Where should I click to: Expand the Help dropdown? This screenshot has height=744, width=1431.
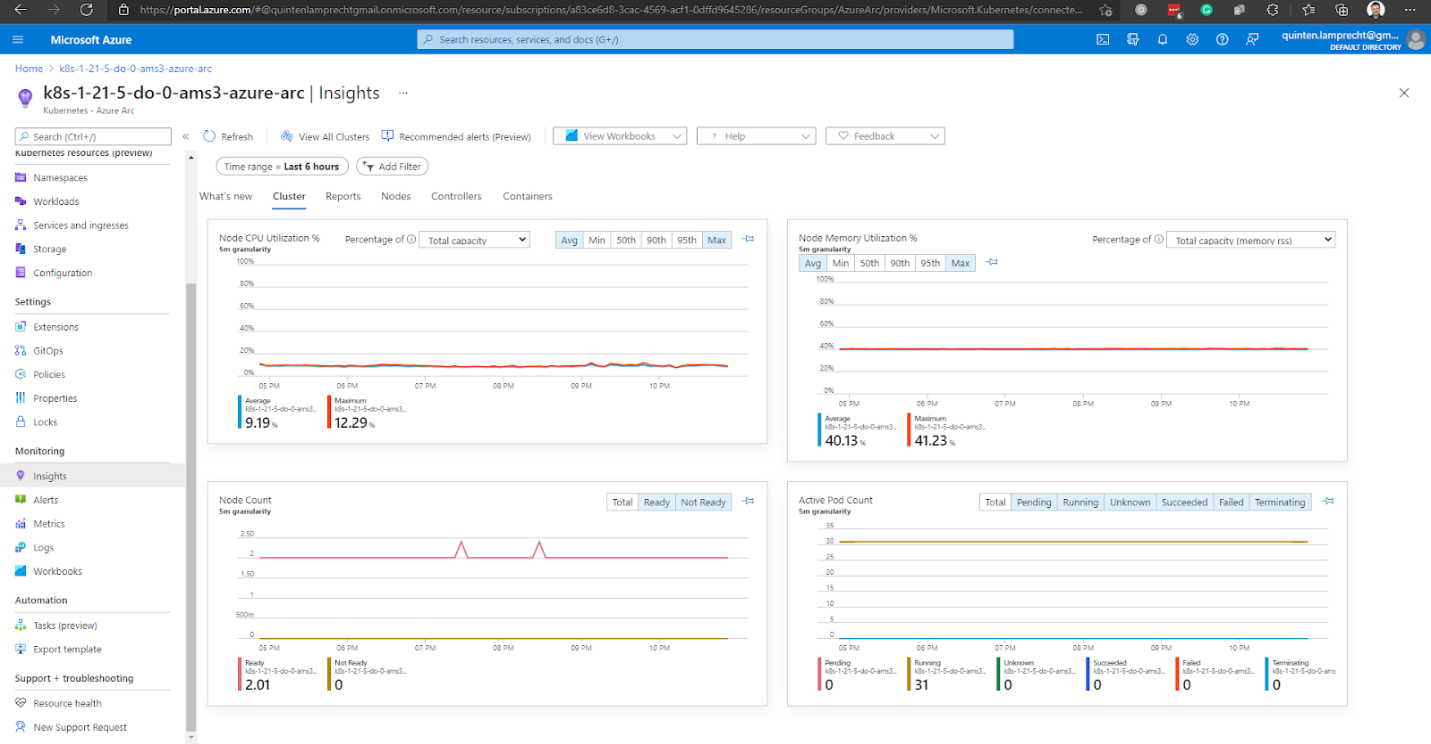757,136
